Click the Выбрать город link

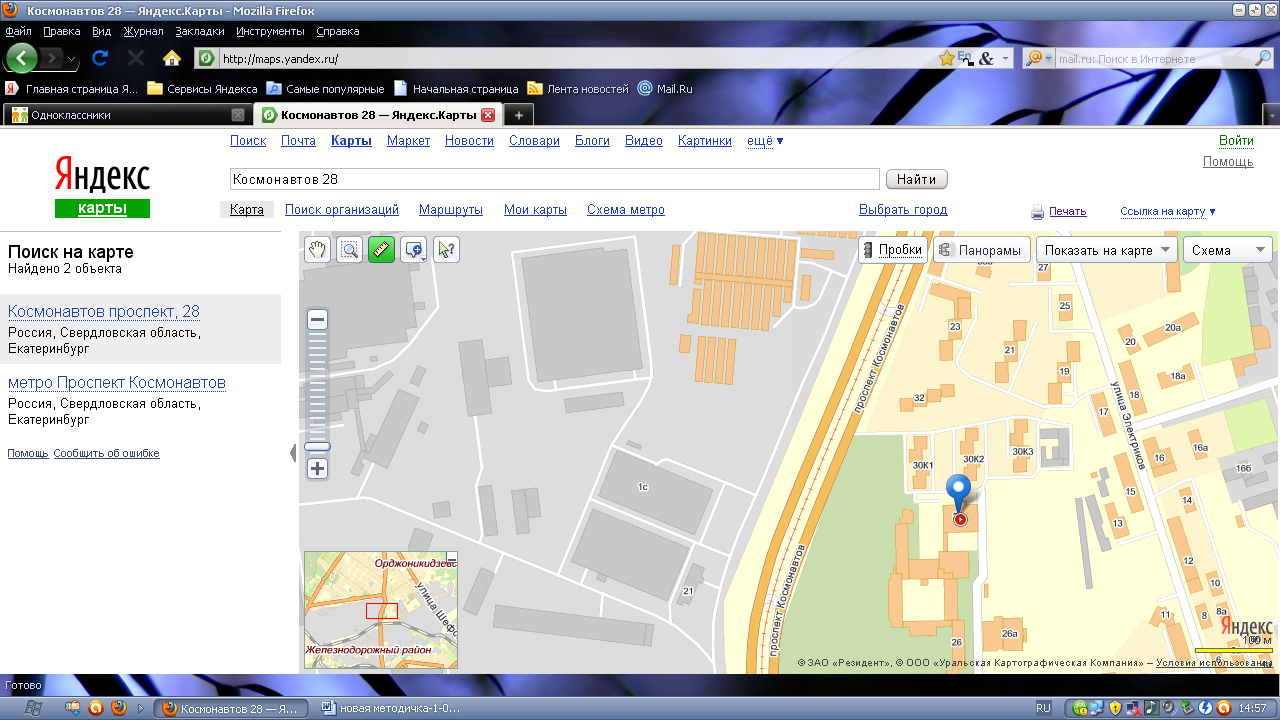(x=903, y=210)
